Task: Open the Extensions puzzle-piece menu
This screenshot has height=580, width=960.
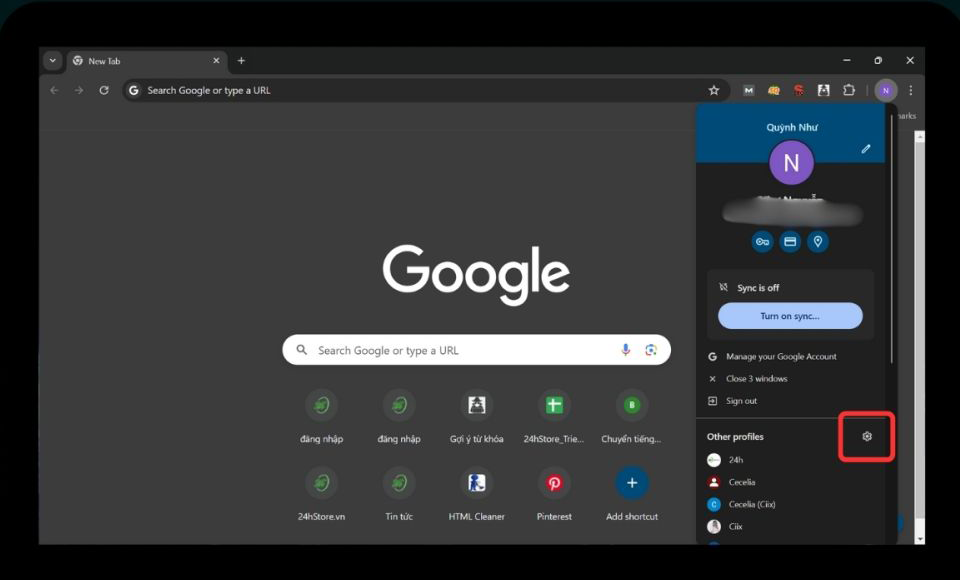Action: click(x=849, y=90)
